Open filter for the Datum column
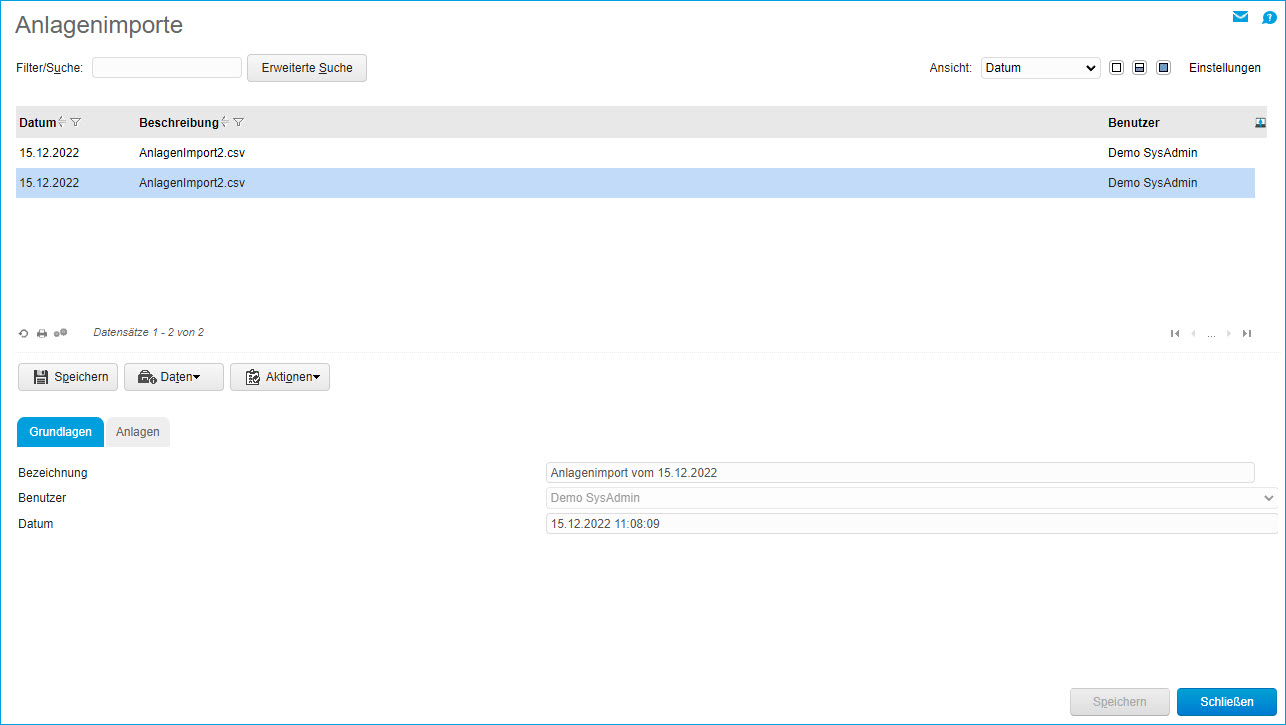This screenshot has height=725, width=1286. (76, 122)
